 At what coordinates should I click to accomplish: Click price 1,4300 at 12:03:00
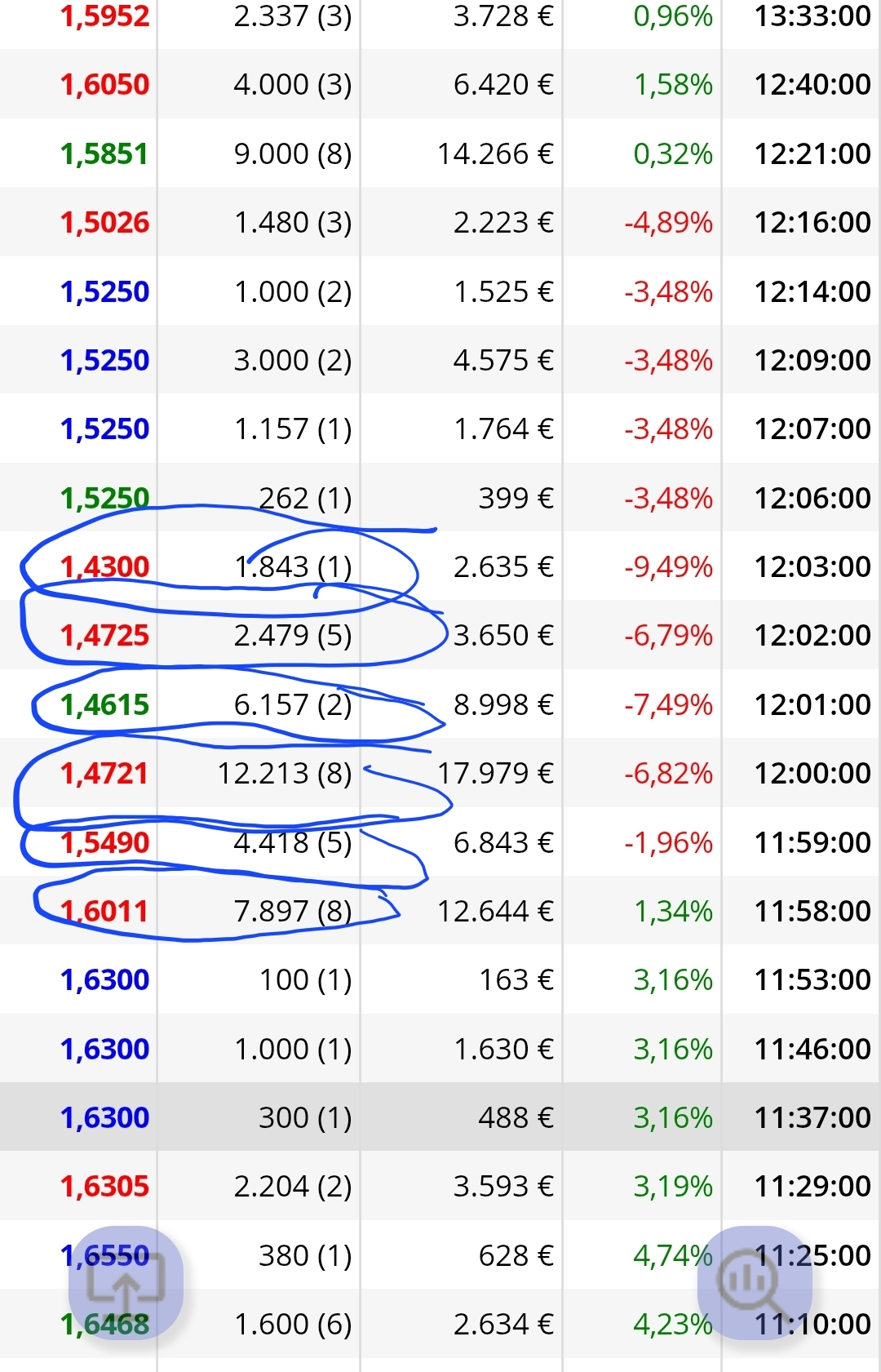[x=104, y=566]
